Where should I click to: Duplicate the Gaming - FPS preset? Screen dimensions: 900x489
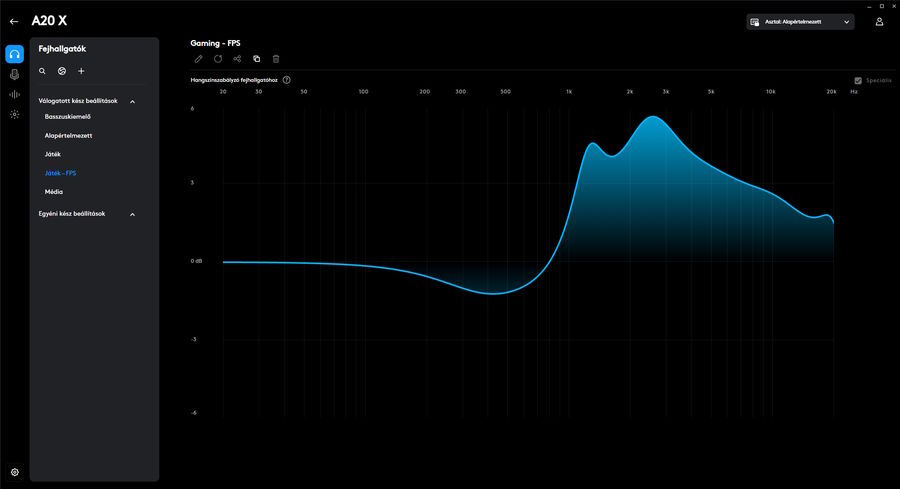click(257, 59)
